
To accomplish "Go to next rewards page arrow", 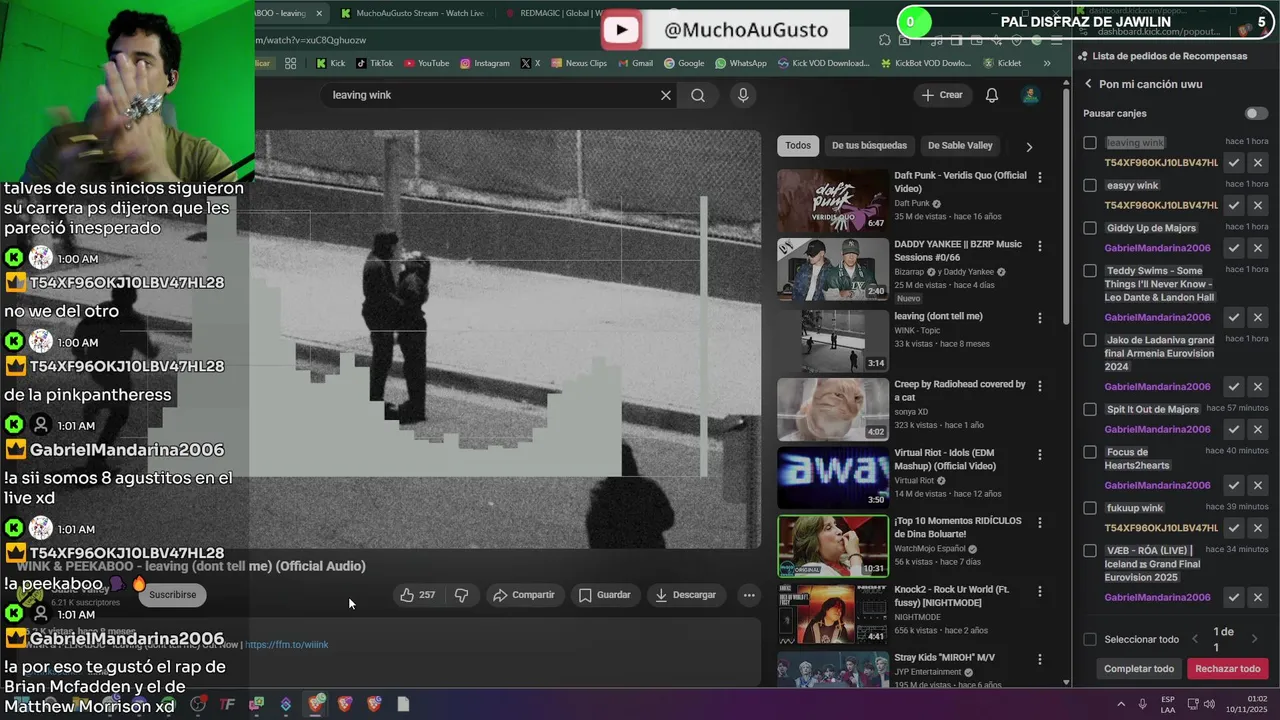I will 1254,639.
